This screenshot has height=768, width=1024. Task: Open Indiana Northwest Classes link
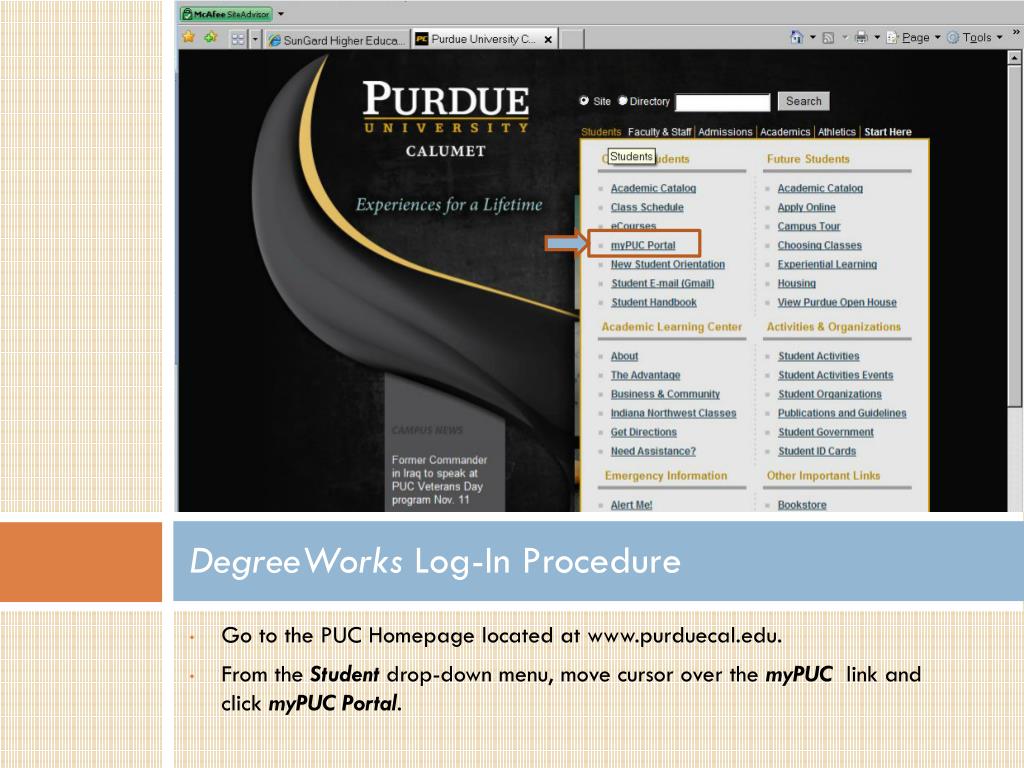(x=673, y=413)
